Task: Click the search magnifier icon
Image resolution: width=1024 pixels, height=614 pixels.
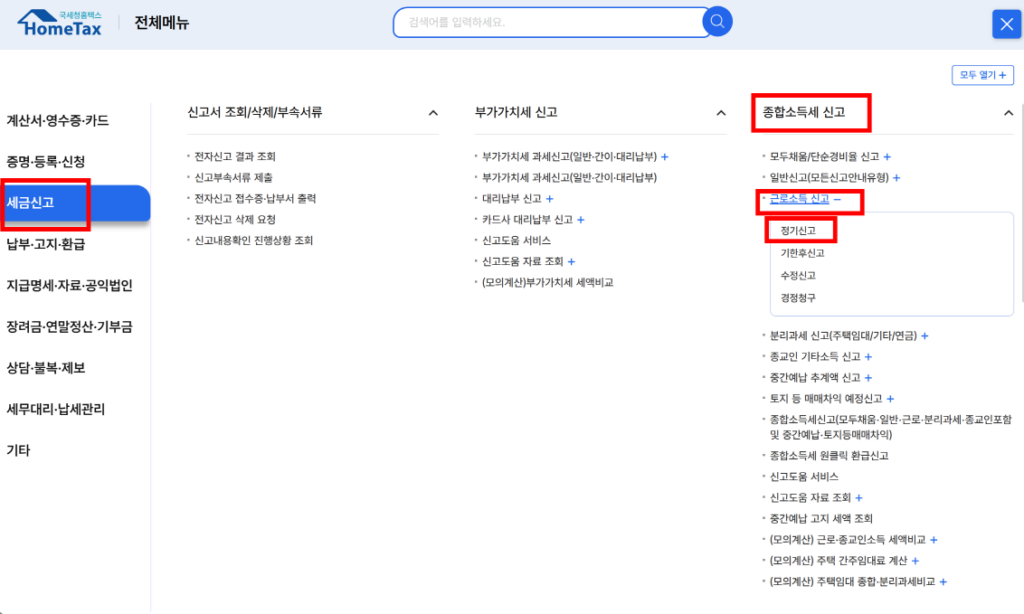Action: [x=717, y=22]
